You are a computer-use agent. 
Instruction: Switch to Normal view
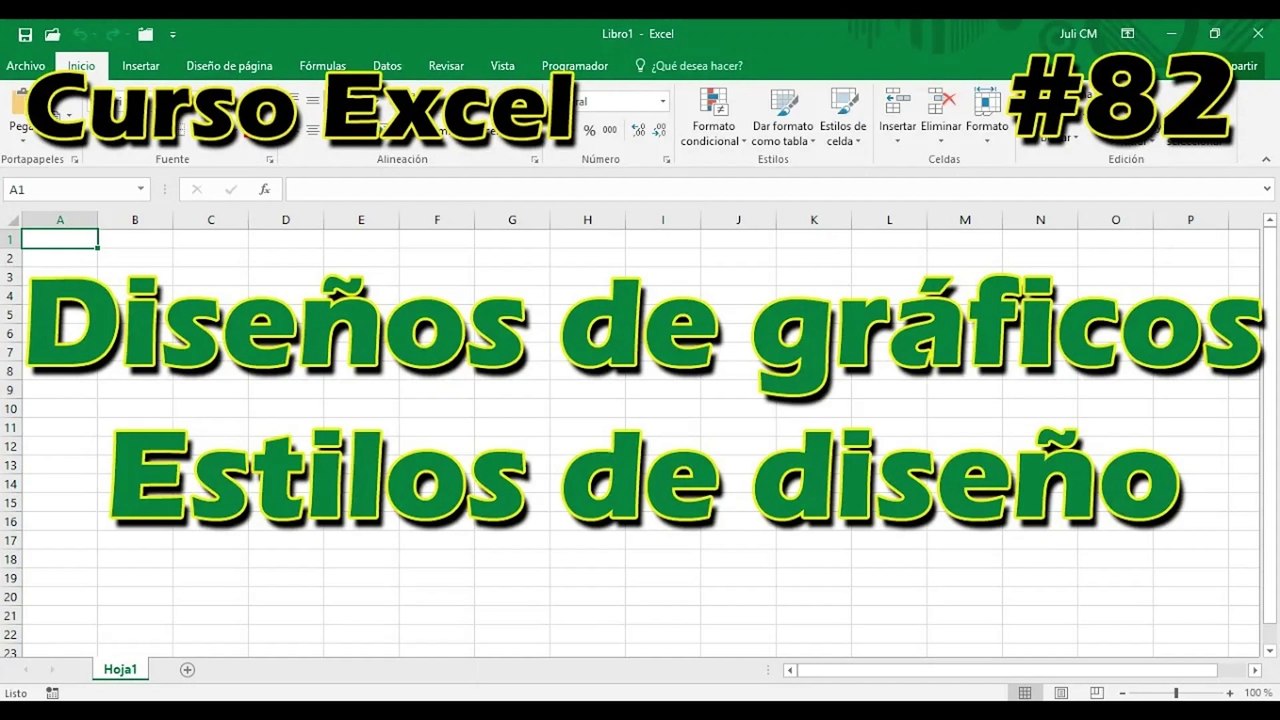pos(1025,693)
